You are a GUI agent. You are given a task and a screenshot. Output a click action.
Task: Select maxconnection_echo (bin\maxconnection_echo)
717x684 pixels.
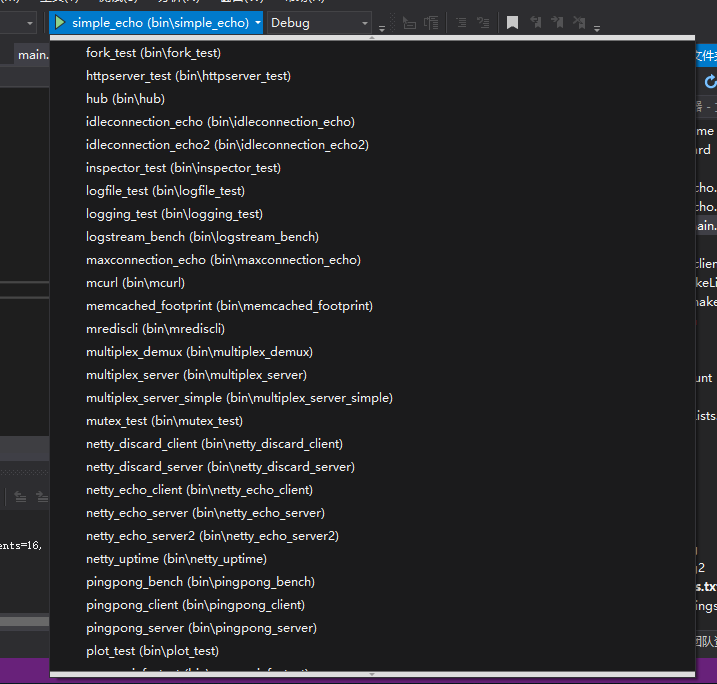(x=372, y=260)
